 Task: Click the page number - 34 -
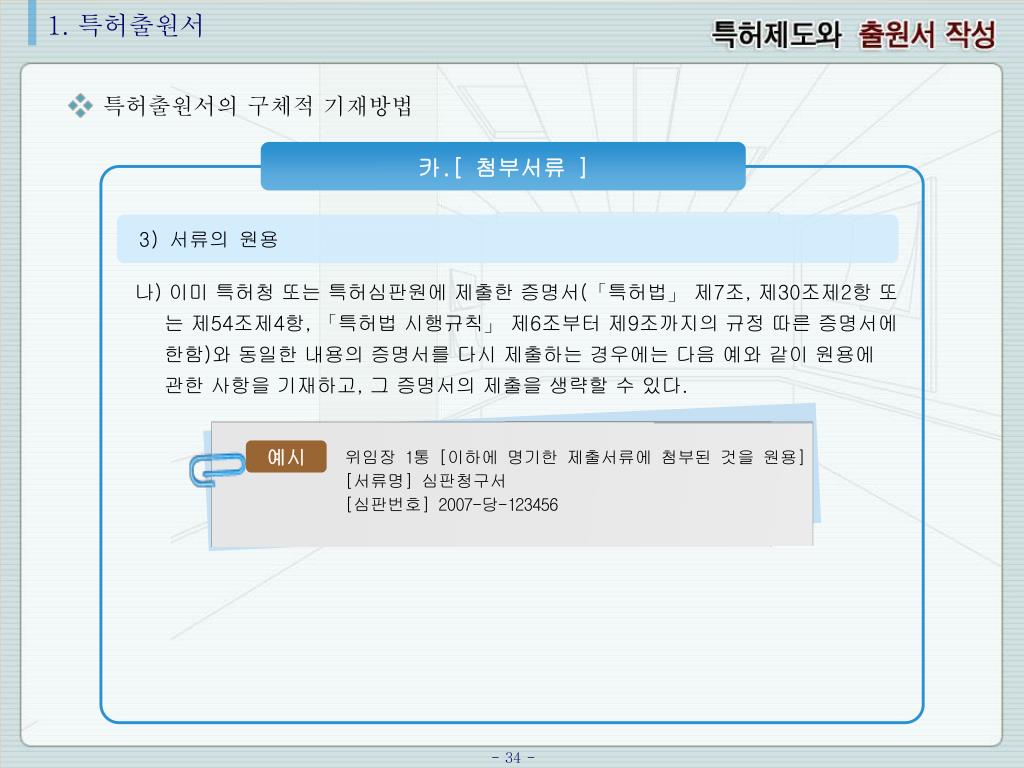[513, 758]
